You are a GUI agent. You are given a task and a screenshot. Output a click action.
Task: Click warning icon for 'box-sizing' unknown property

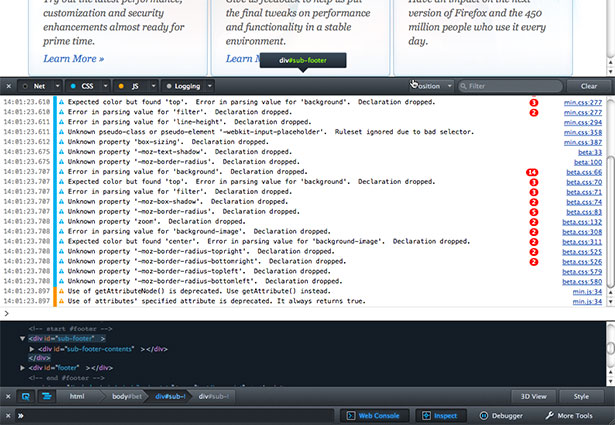point(61,142)
